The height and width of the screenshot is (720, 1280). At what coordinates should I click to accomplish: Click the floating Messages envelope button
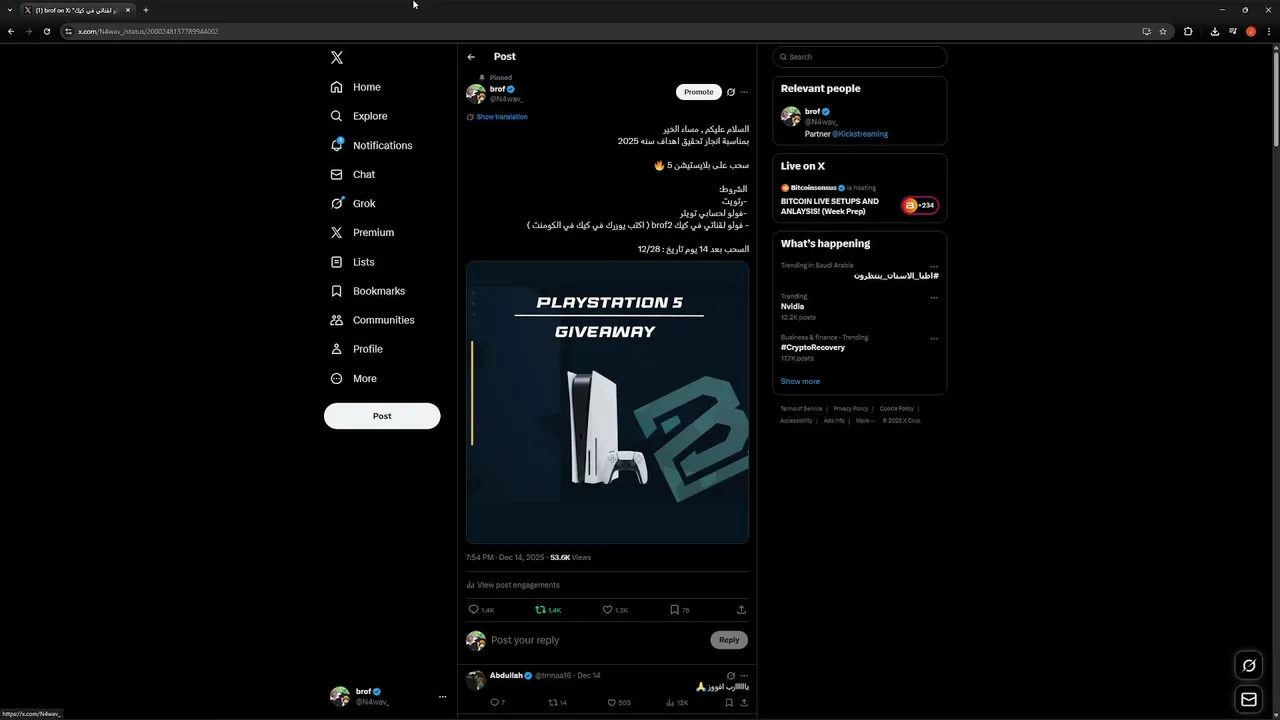1249,700
